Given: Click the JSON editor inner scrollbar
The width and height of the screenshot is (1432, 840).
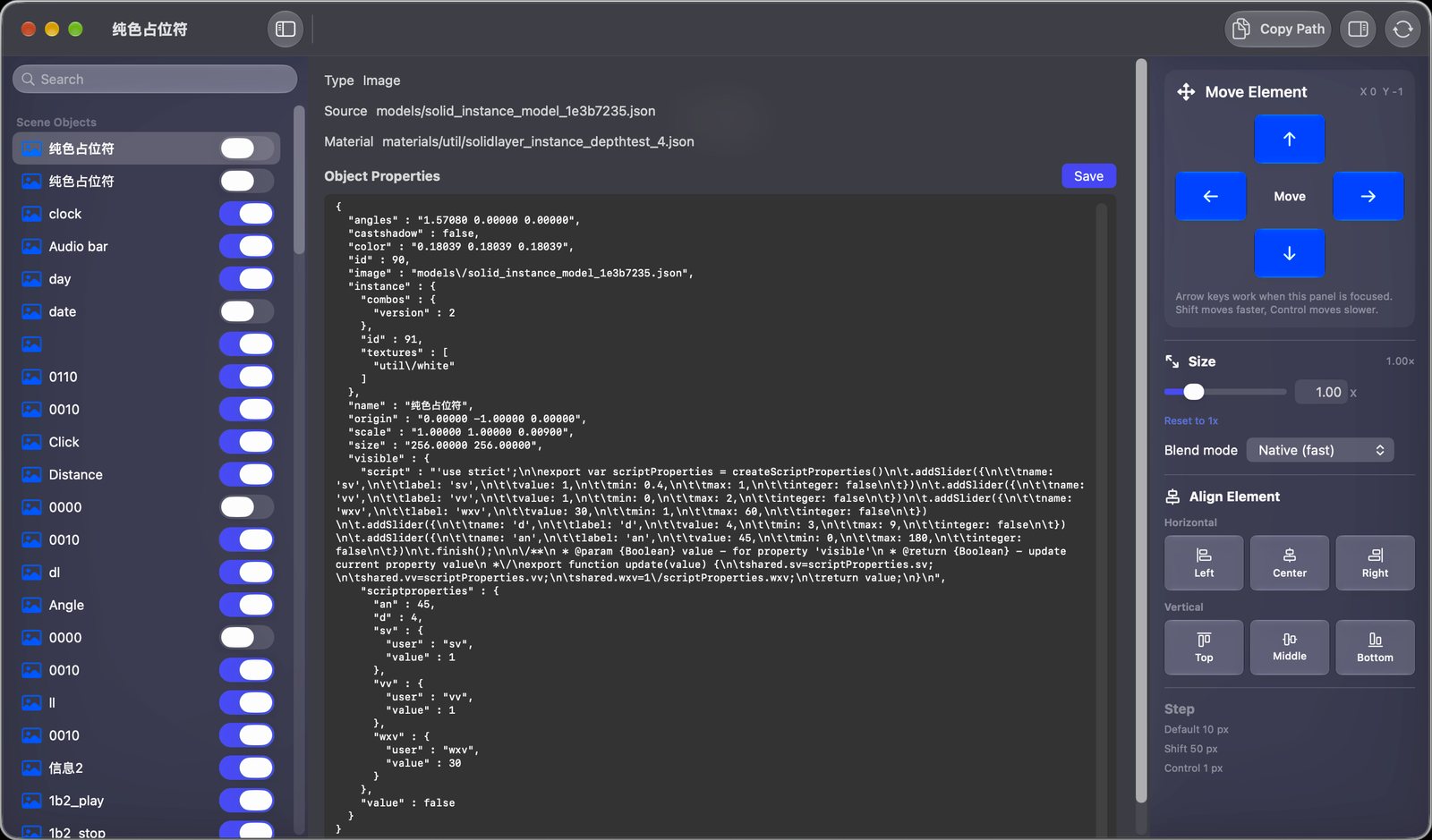Looking at the screenshot, I should pyautogui.click(x=1102, y=519).
